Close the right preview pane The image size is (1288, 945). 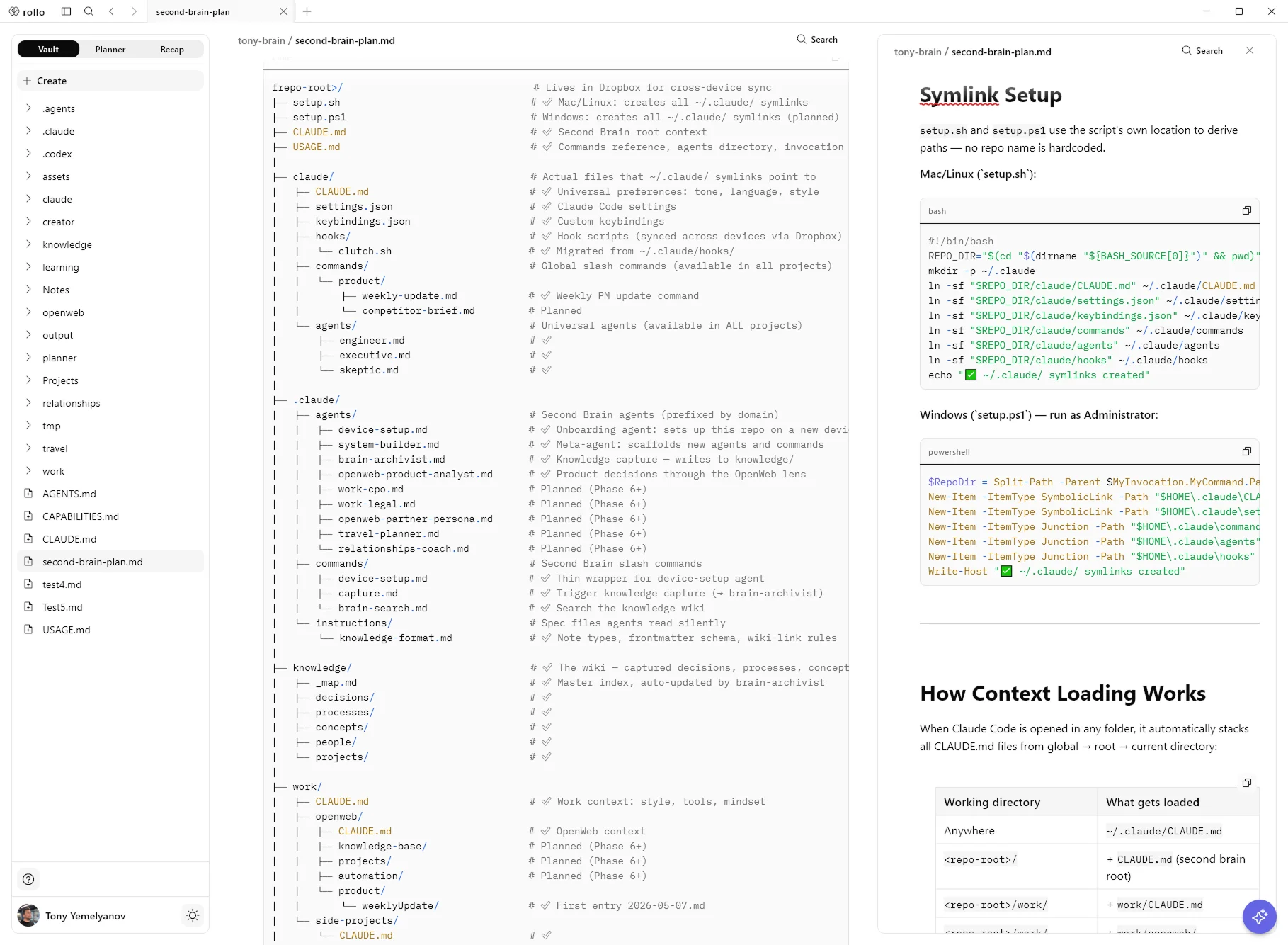(1250, 50)
